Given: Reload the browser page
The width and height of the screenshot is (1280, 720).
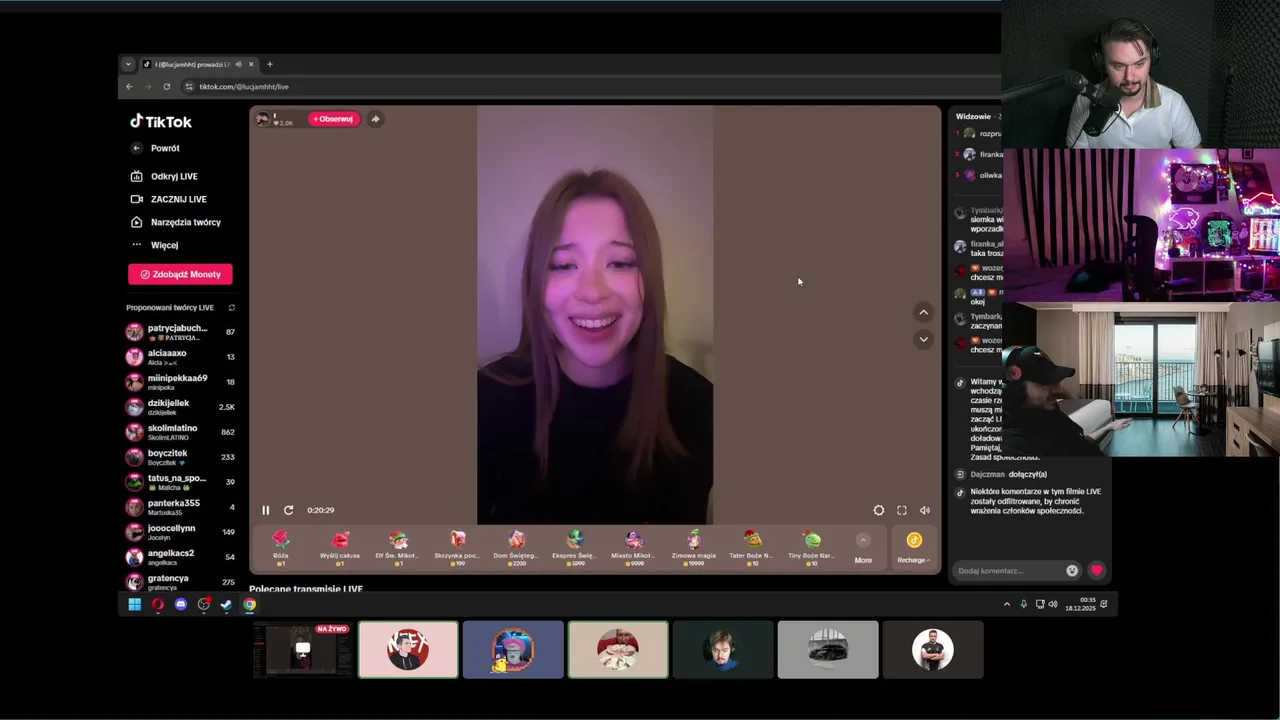Looking at the screenshot, I should click(166, 87).
